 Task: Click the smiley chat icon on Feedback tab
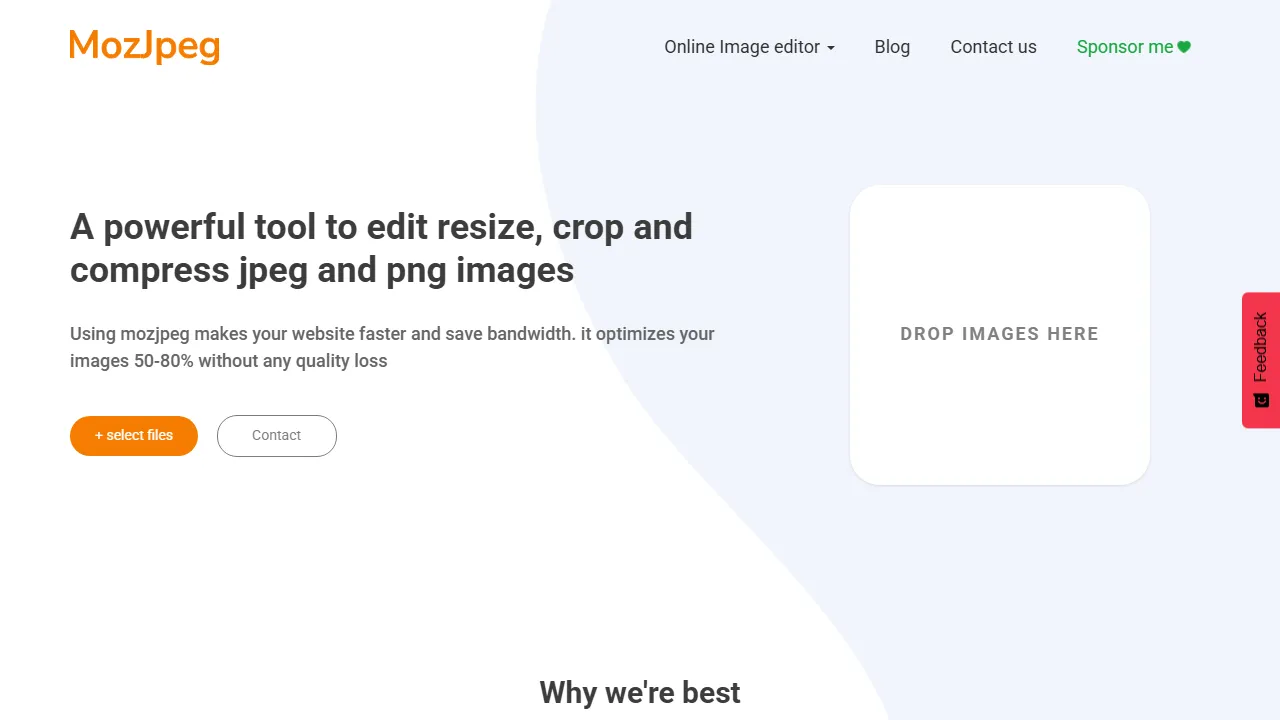point(1260,399)
